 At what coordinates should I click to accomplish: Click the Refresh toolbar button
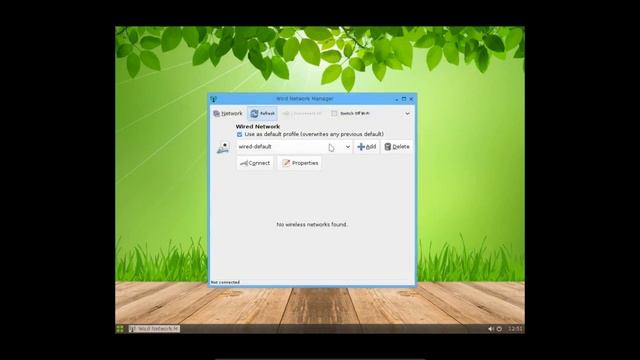(x=262, y=113)
